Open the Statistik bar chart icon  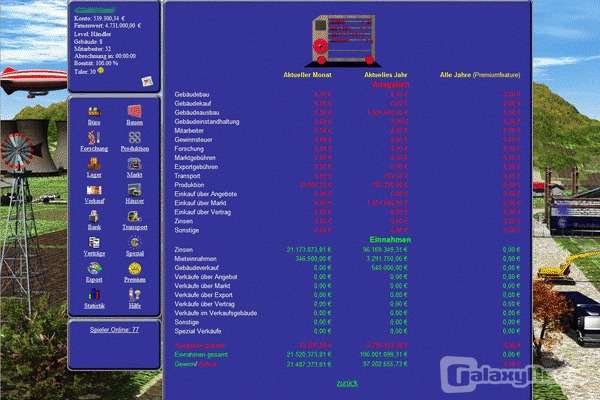pyautogui.click(x=94, y=295)
